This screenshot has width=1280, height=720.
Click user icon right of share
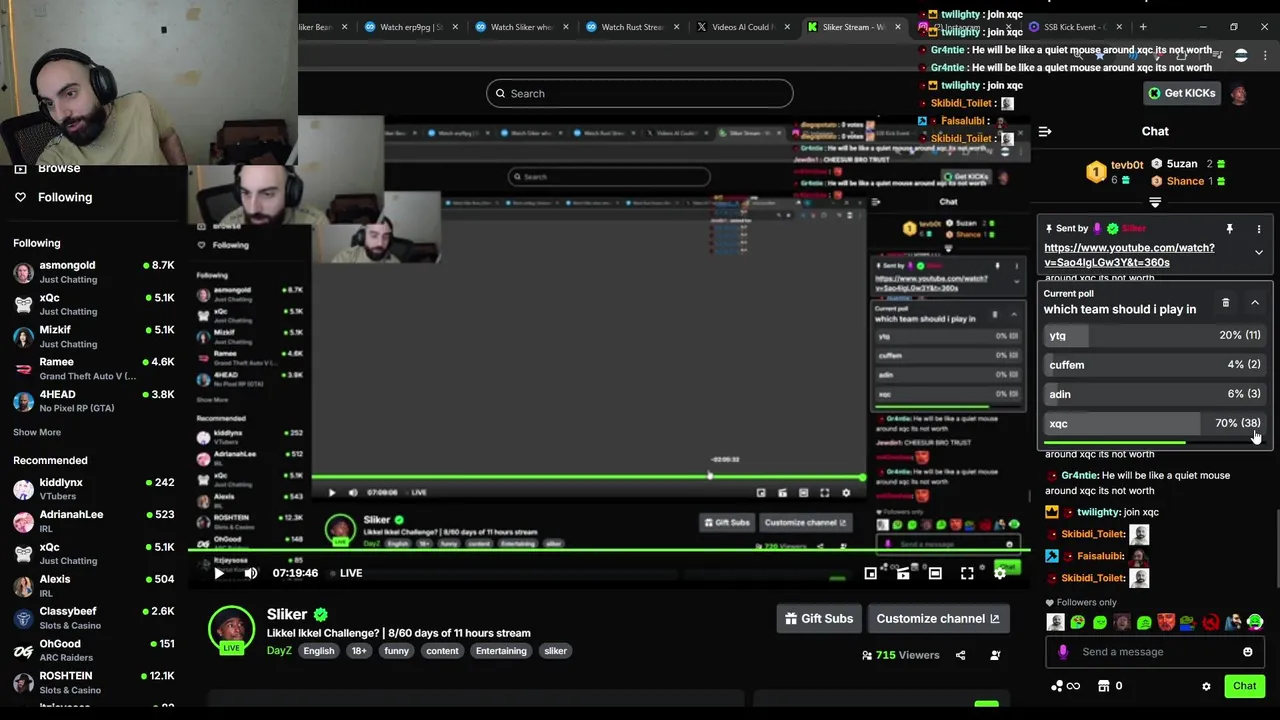pos(995,656)
